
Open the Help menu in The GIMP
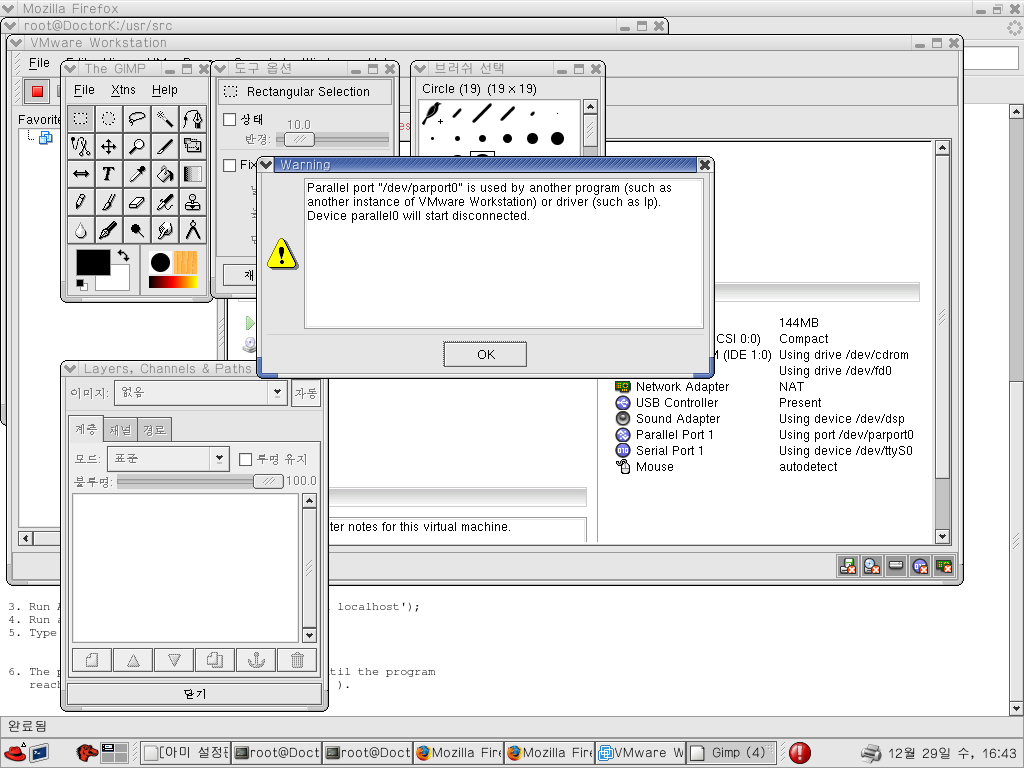[x=165, y=90]
